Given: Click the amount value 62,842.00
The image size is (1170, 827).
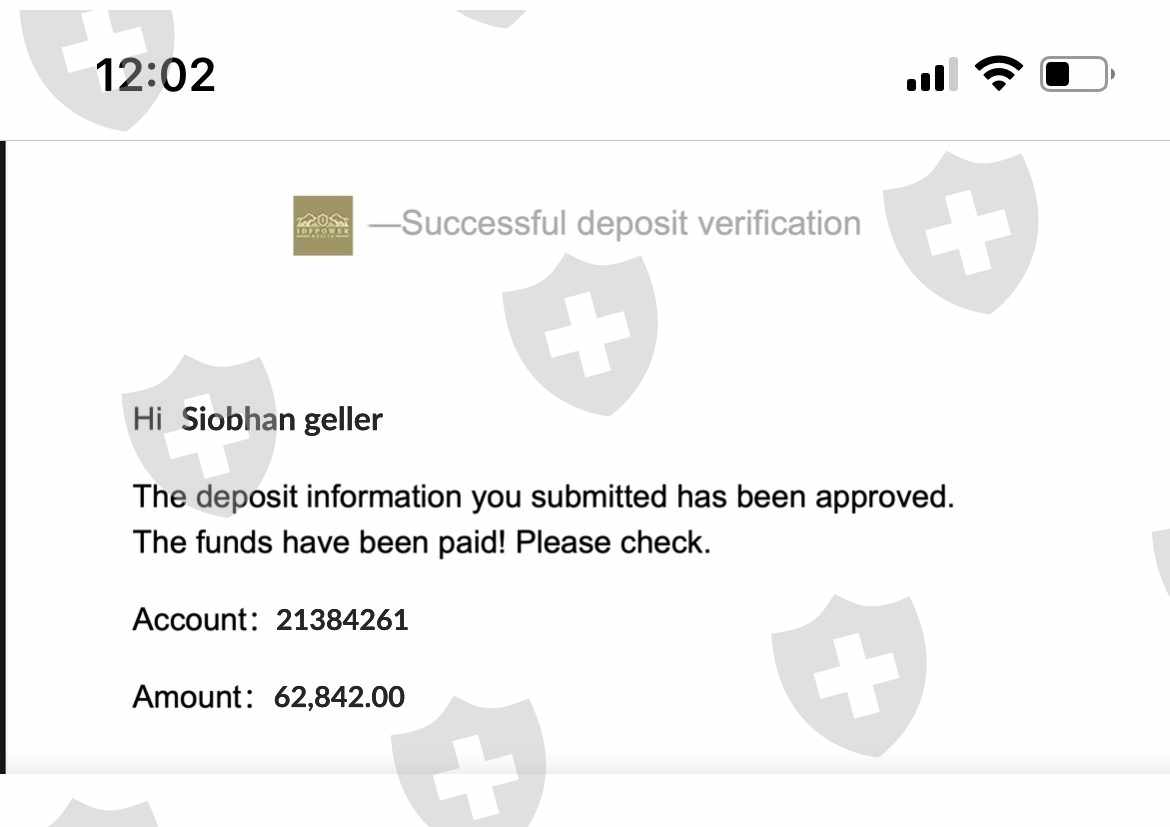Looking at the screenshot, I should tap(339, 696).
